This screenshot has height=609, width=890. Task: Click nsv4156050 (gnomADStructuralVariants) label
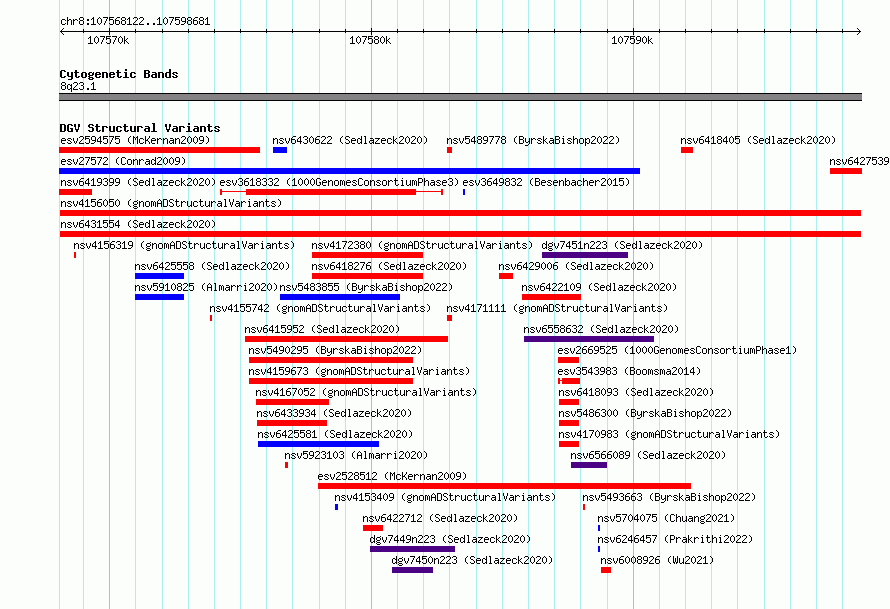(x=171, y=203)
